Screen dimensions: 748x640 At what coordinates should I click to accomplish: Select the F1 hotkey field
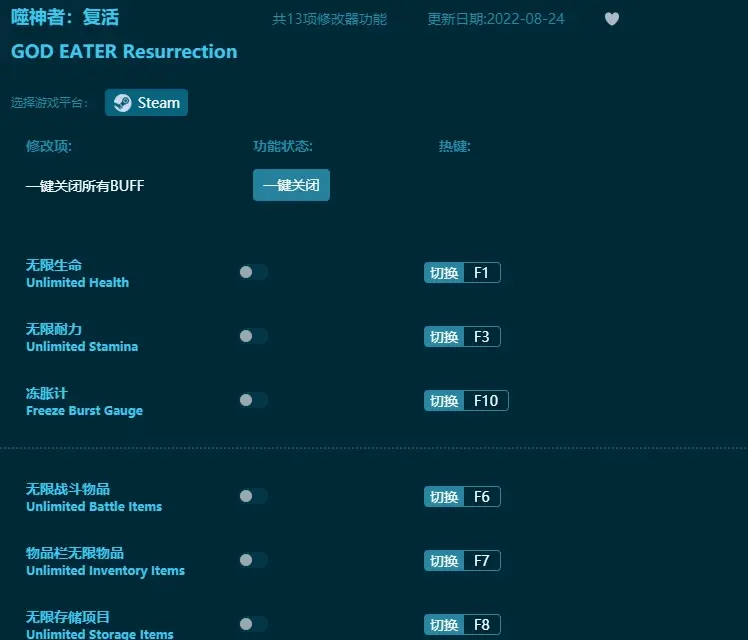pos(482,273)
